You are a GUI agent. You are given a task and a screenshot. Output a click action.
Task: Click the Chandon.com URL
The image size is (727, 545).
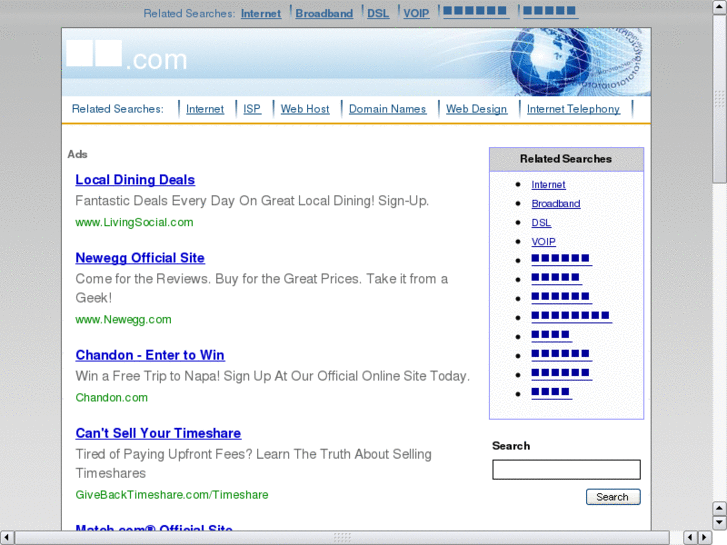(x=111, y=398)
